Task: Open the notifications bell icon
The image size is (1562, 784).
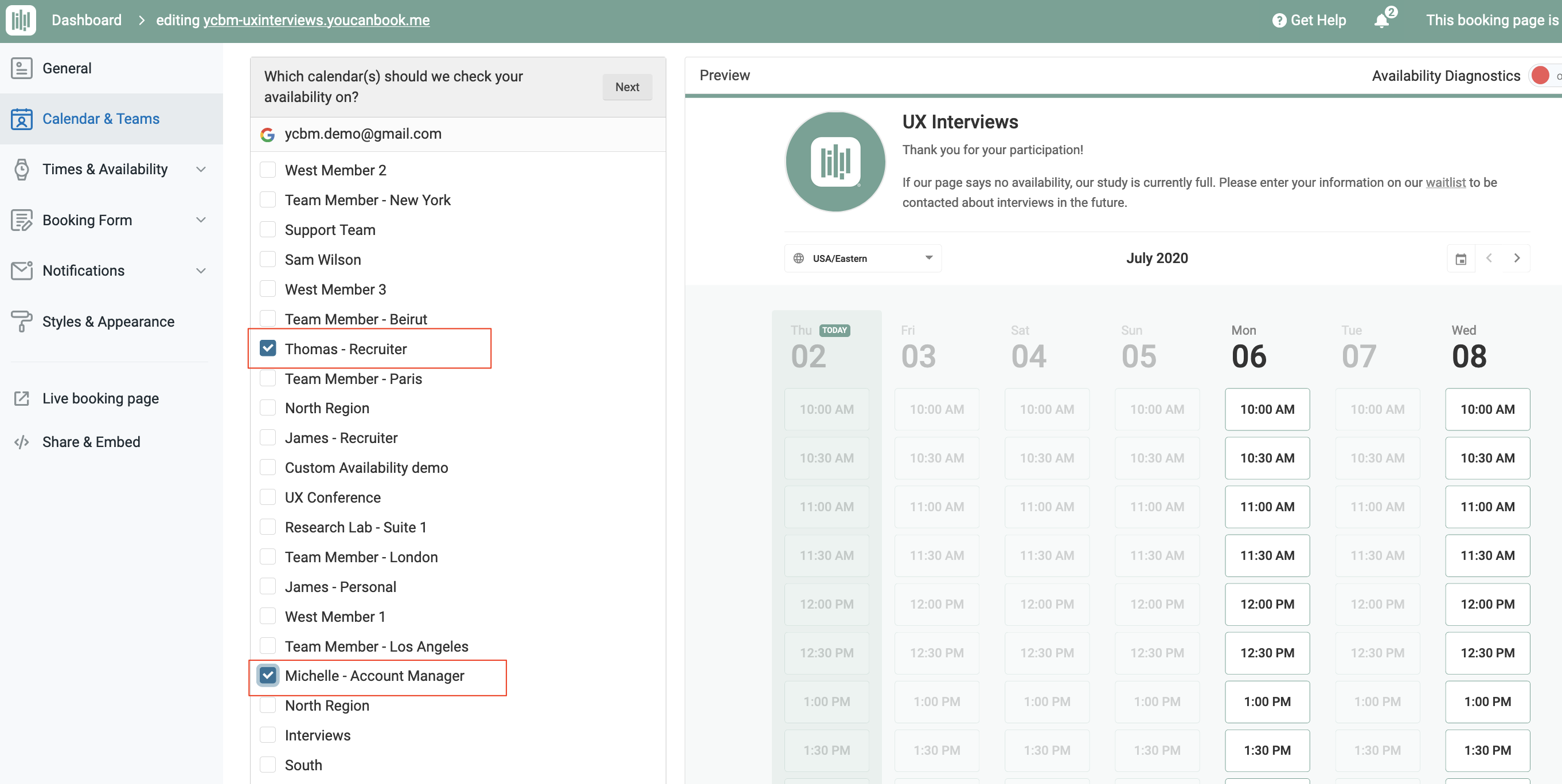Action: pyautogui.click(x=1381, y=21)
